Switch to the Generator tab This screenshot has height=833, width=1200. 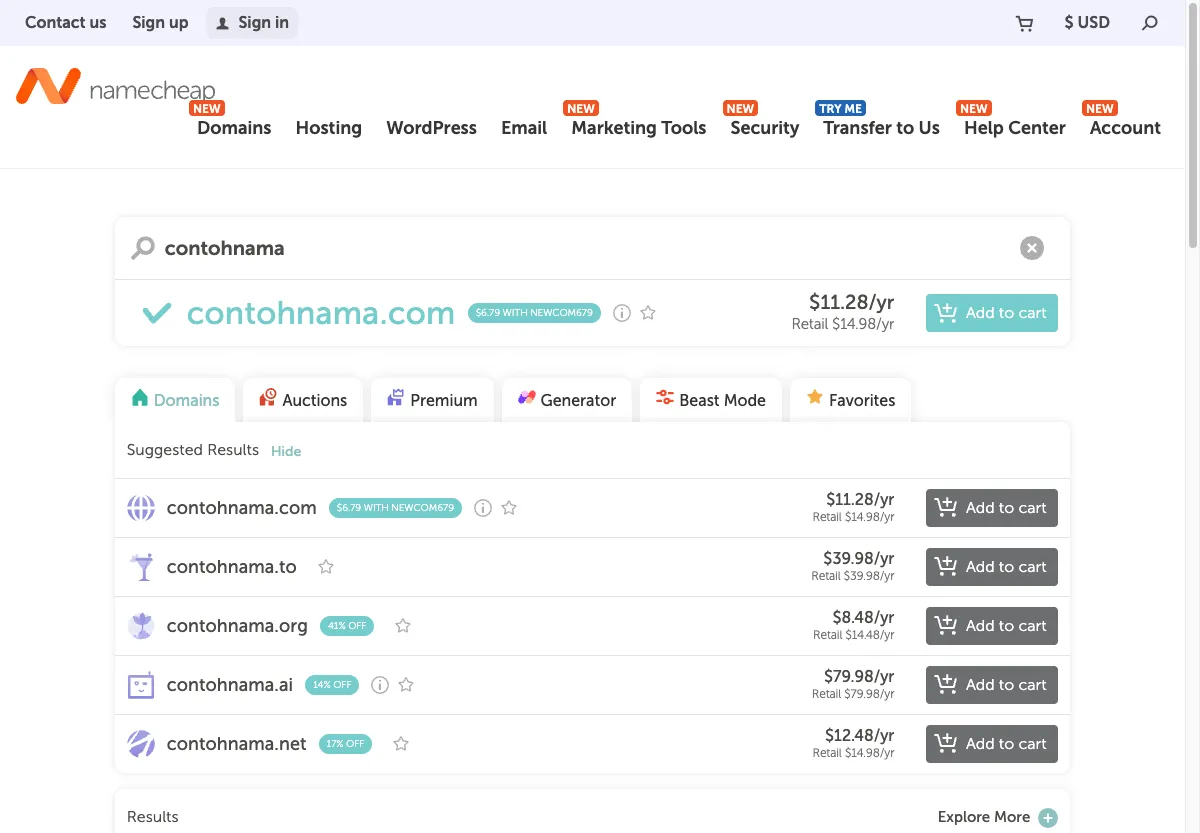tap(567, 400)
